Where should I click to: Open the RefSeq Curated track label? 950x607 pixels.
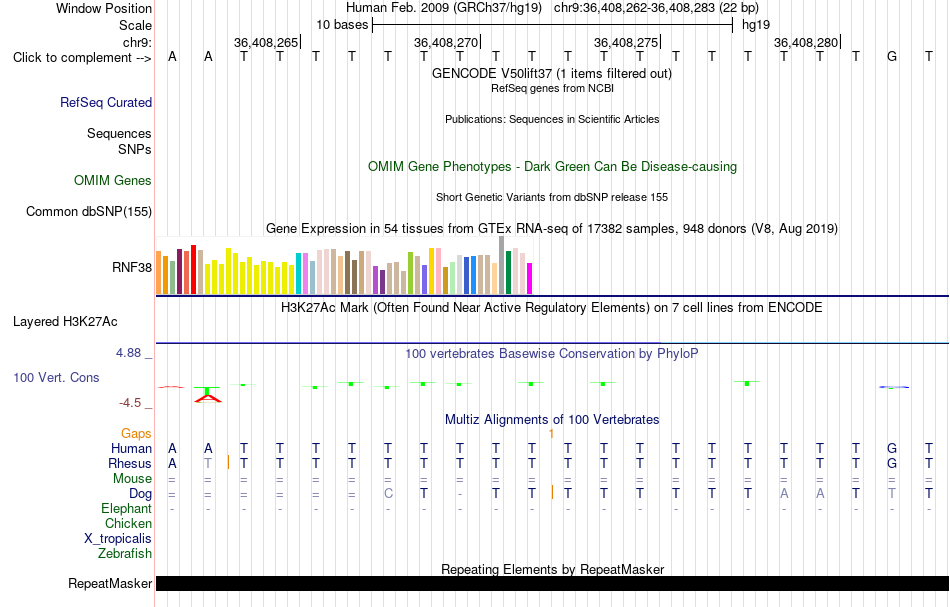click(106, 102)
